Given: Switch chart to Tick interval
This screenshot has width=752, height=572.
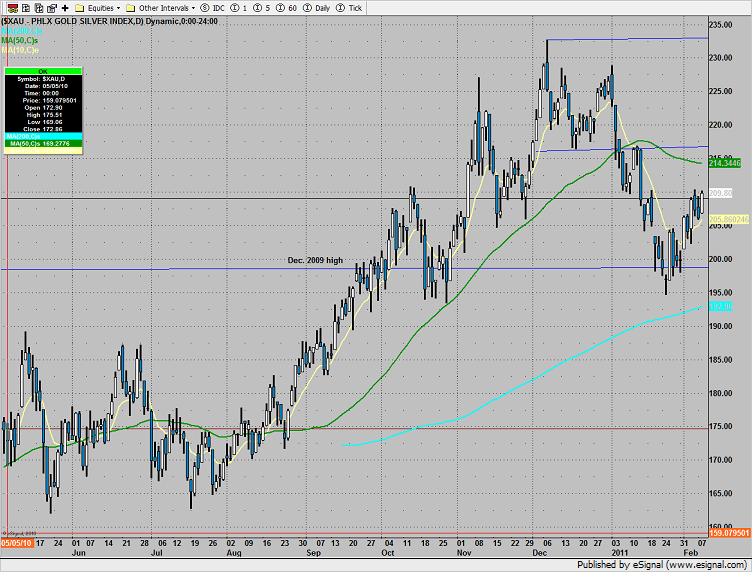Looking at the screenshot, I should point(348,8).
